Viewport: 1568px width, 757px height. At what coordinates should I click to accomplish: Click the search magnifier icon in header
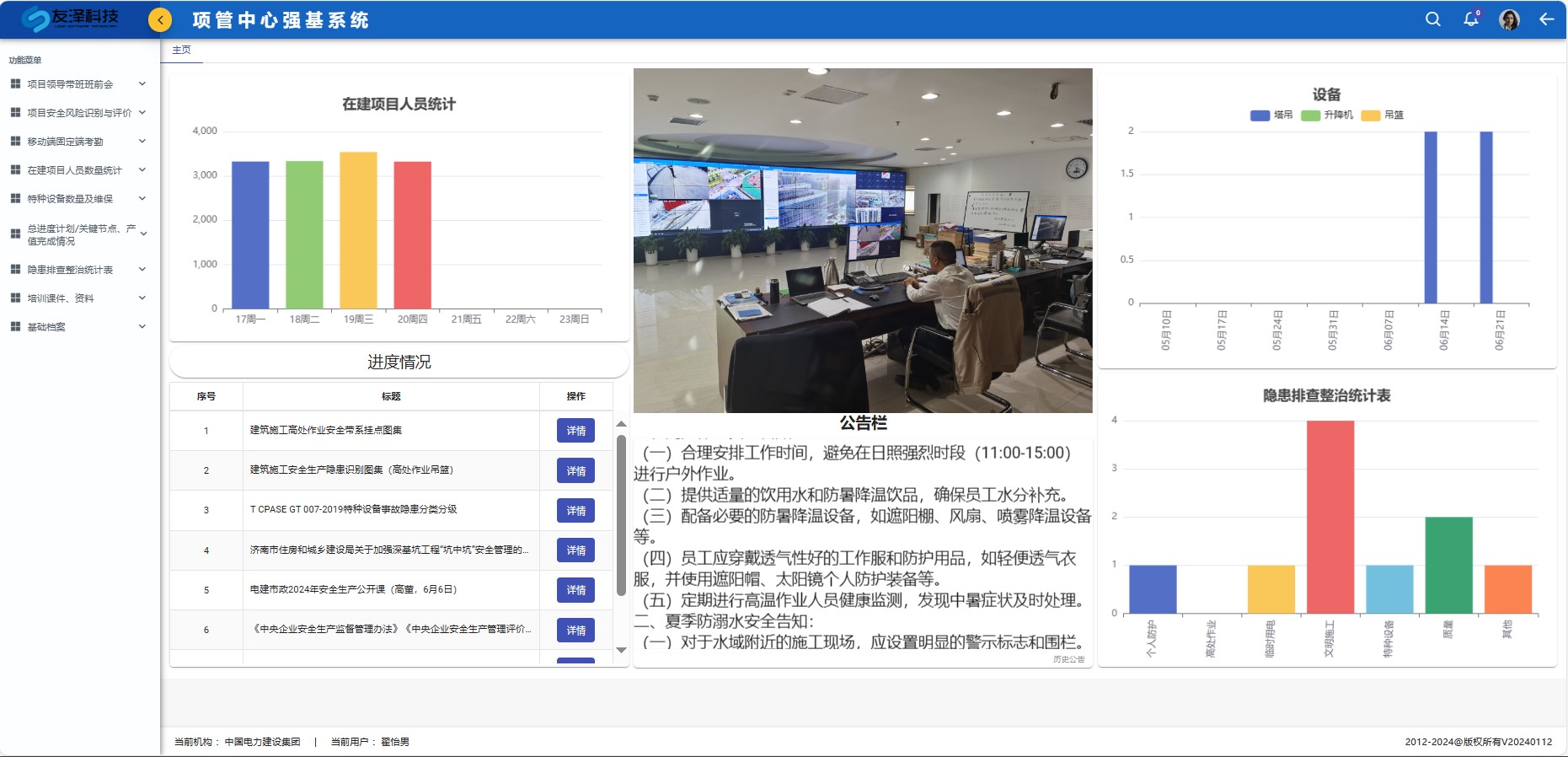point(1432,19)
